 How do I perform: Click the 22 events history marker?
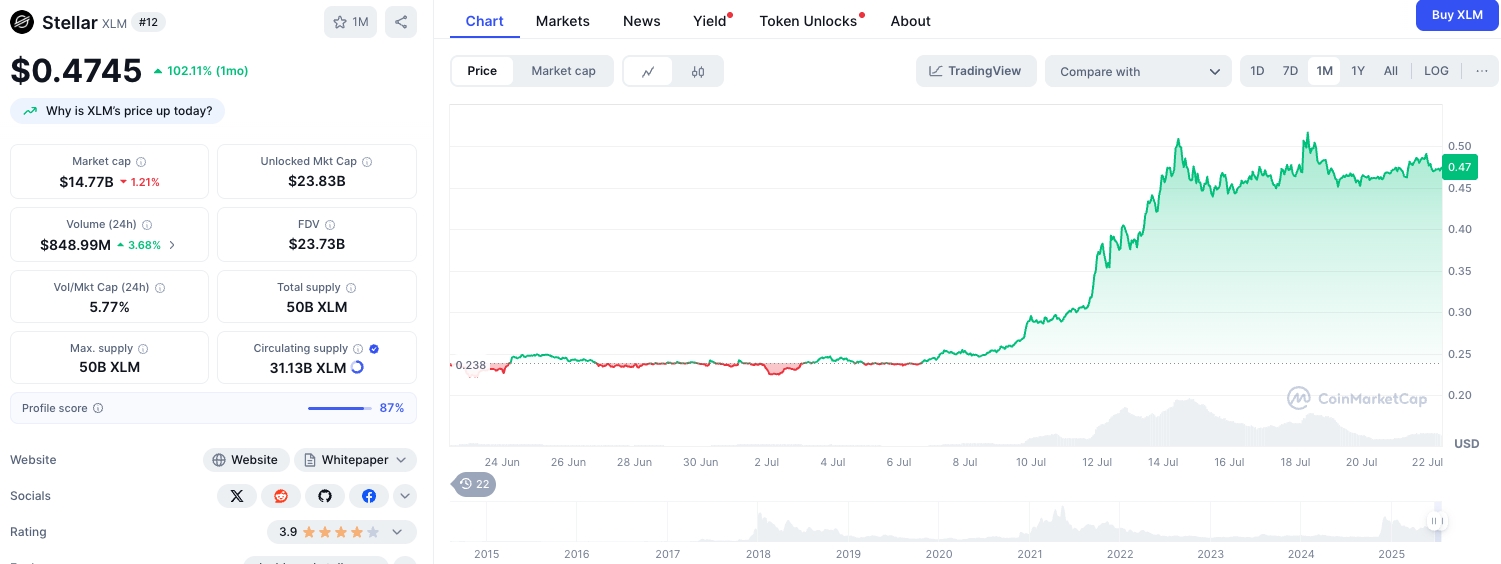[475, 484]
